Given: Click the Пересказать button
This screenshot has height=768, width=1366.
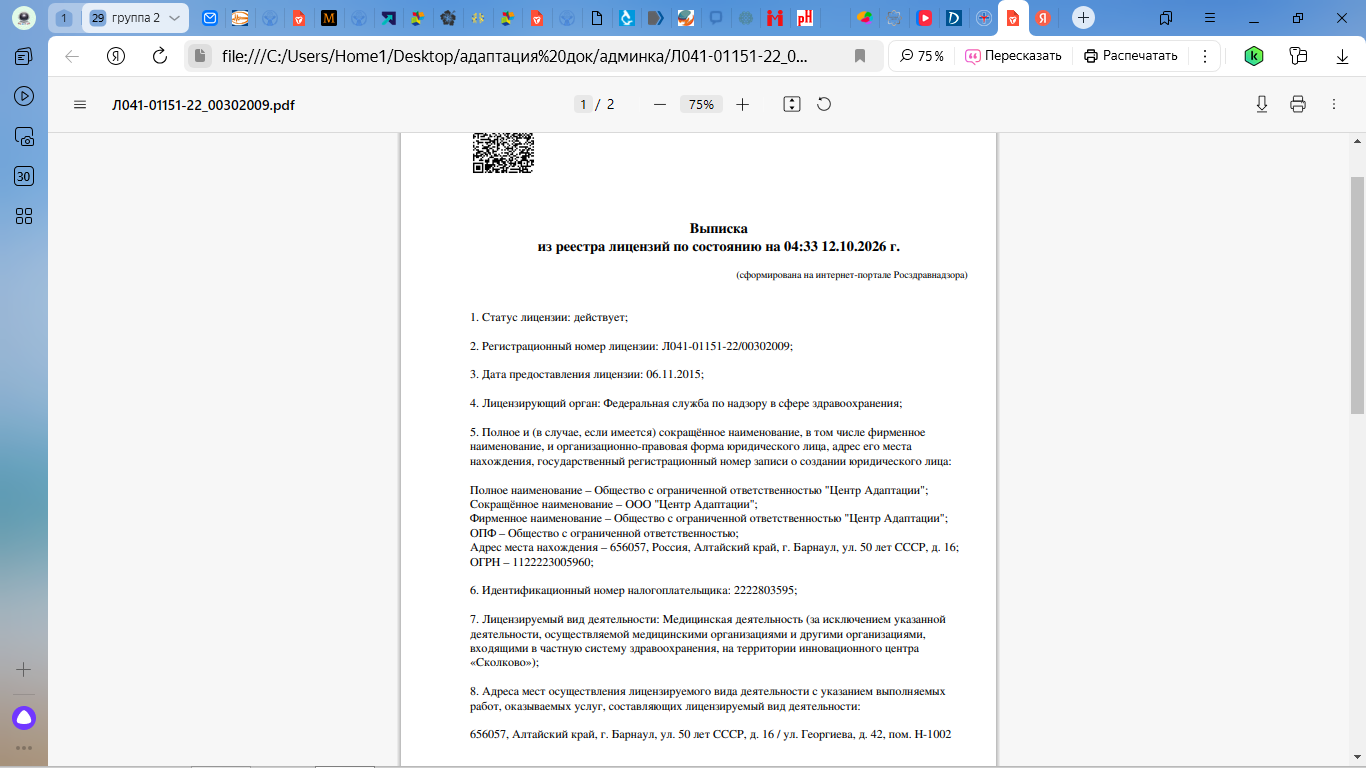Looking at the screenshot, I should click(1013, 56).
